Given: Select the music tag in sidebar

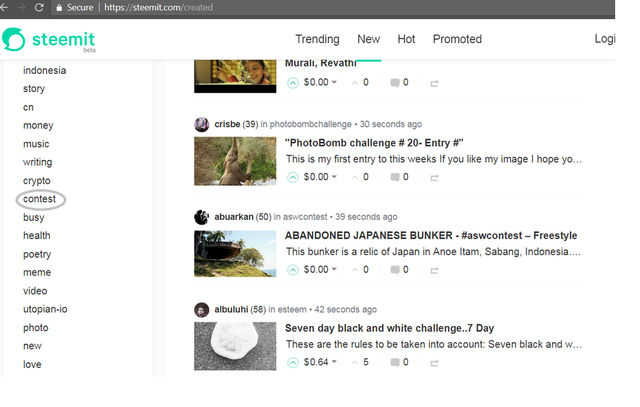Looking at the screenshot, I should click(36, 144).
